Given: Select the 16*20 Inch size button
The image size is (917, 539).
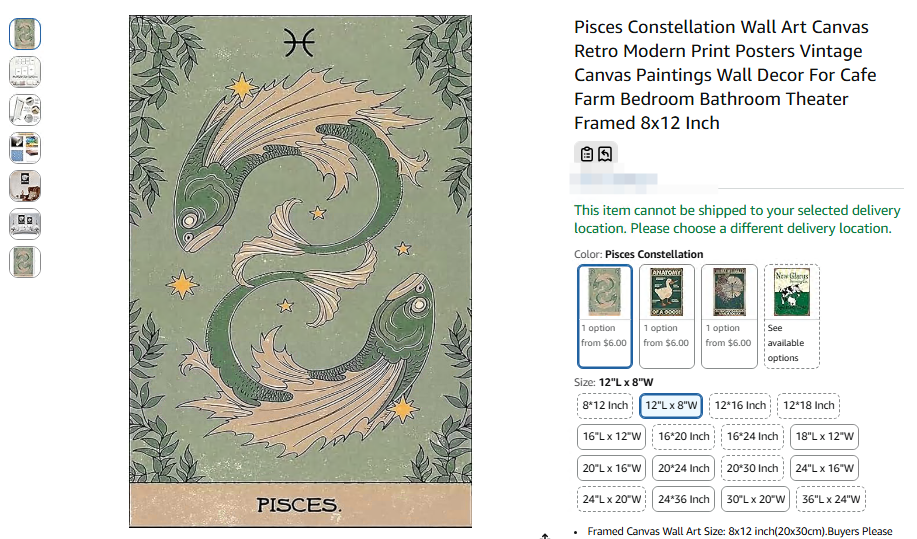Looking at the screenshot, I should 684,436.
